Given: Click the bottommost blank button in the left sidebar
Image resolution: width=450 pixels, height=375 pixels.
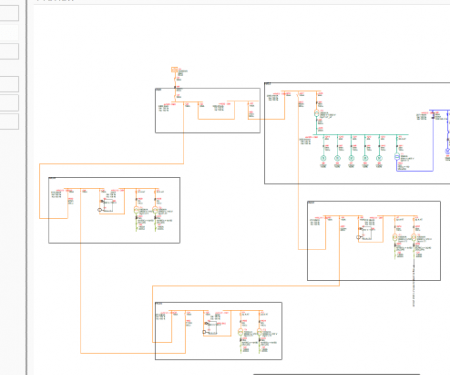Looking at the screenshot, I should click(9, 122).
